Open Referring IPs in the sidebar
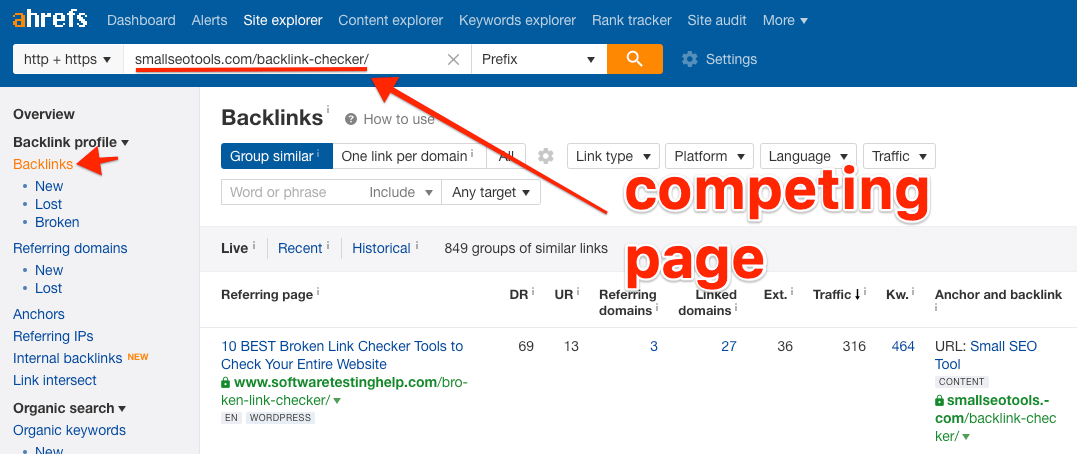 (x=53, y=336)
